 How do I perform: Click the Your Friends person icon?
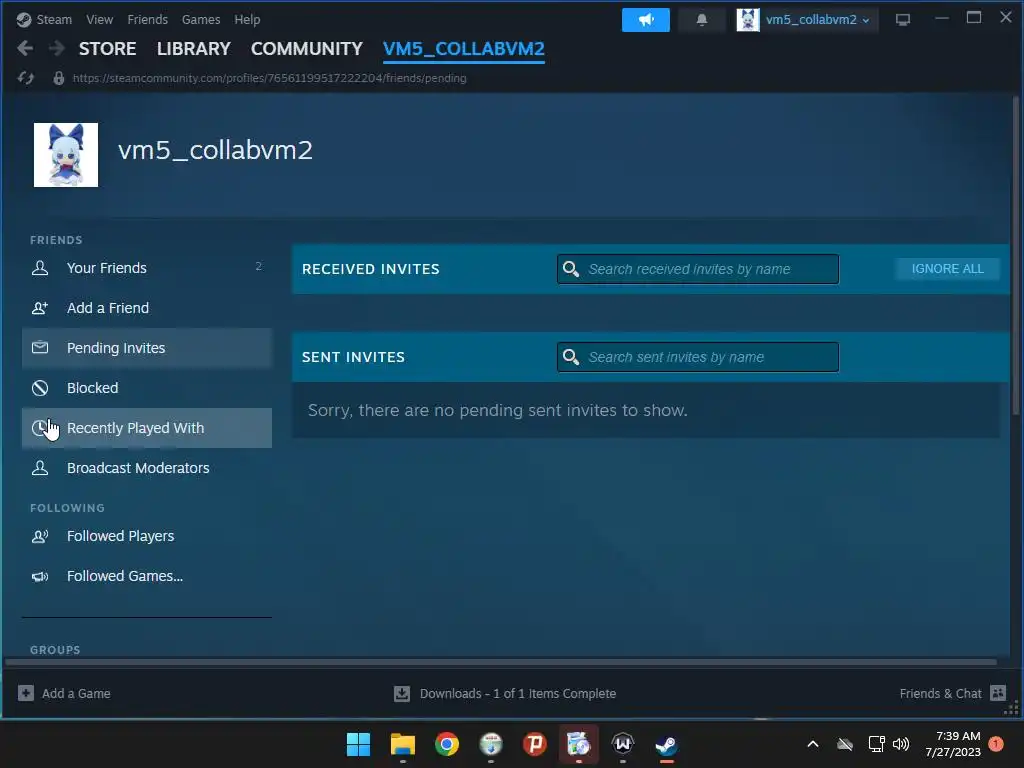pyautogui.click(x=40, y=268)
